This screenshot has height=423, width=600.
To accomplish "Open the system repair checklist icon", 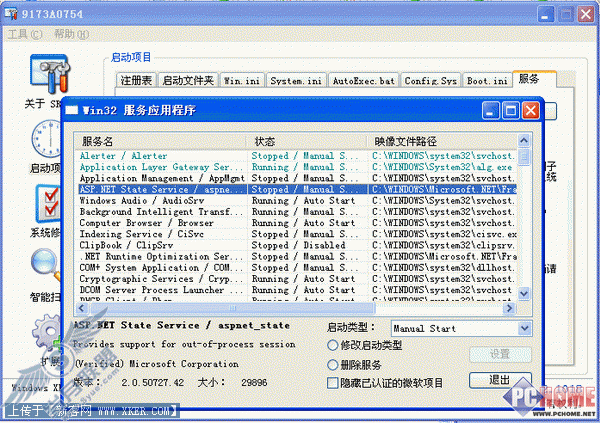I will tap(48, 203).
